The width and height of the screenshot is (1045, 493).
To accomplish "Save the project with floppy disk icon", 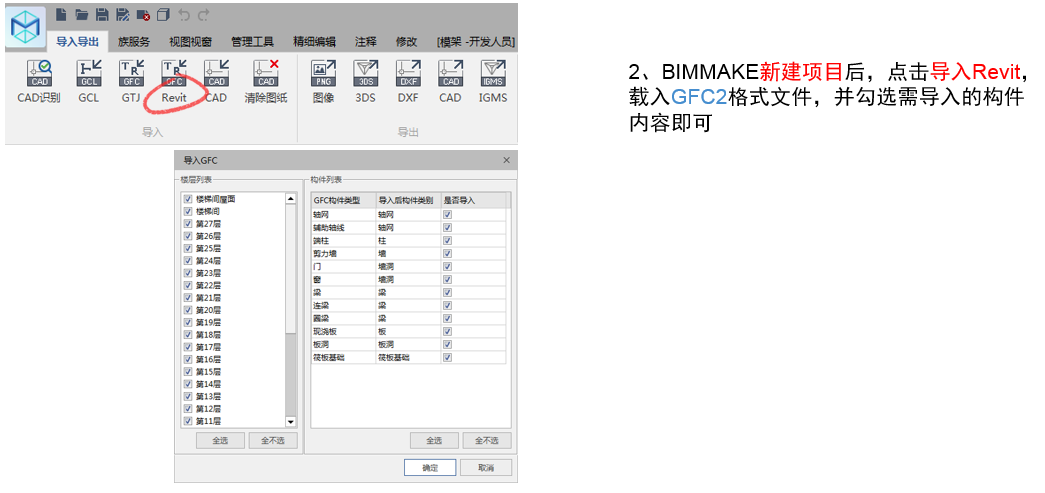I will [102, 14].
